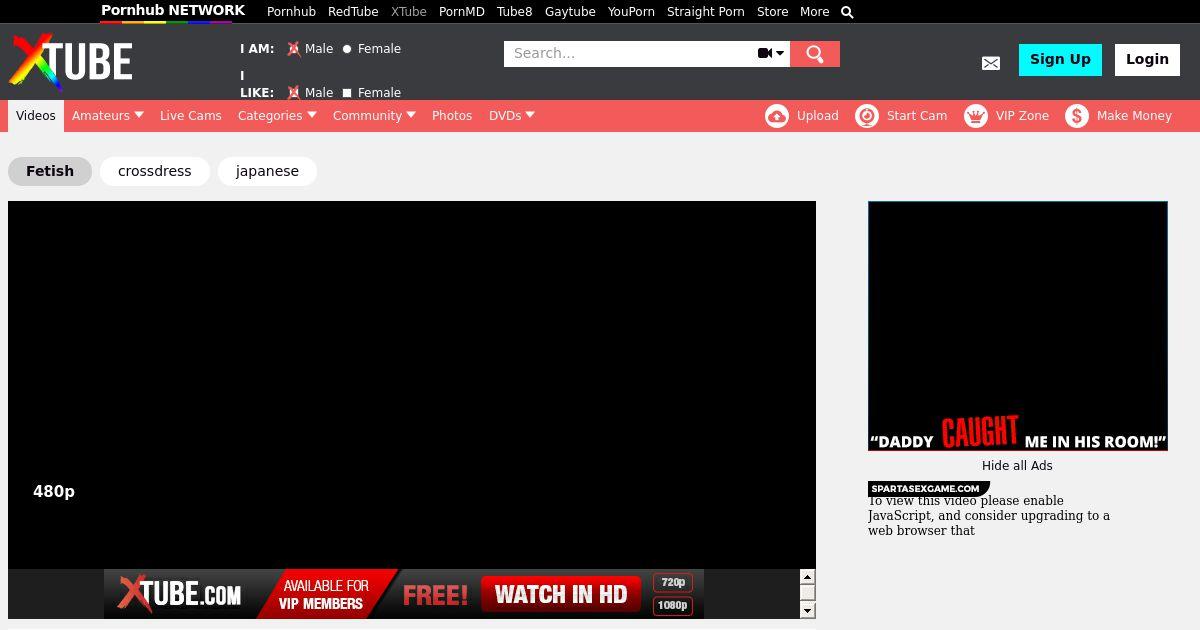The height and width of the screenshot is (630, 1200).
Task: Click the 720p badge on banner
Action: pyautogui.click(x=673, y=582)
